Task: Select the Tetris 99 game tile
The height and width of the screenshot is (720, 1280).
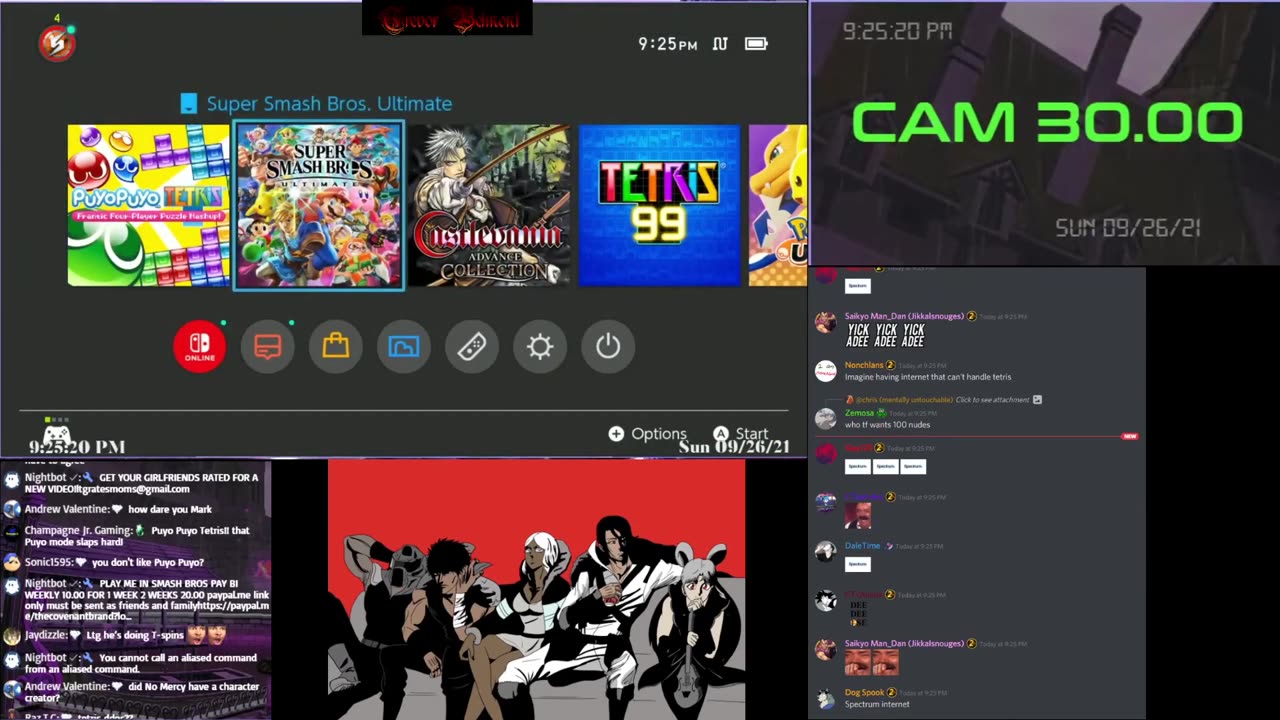Action: pyautogui.click(x=660, y=205)
